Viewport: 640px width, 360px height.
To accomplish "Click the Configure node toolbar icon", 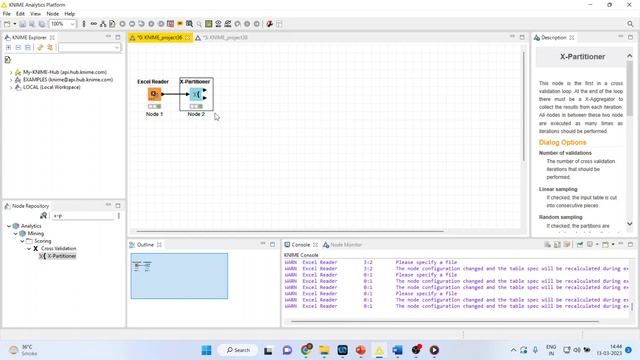I will (x=112, y=24).
